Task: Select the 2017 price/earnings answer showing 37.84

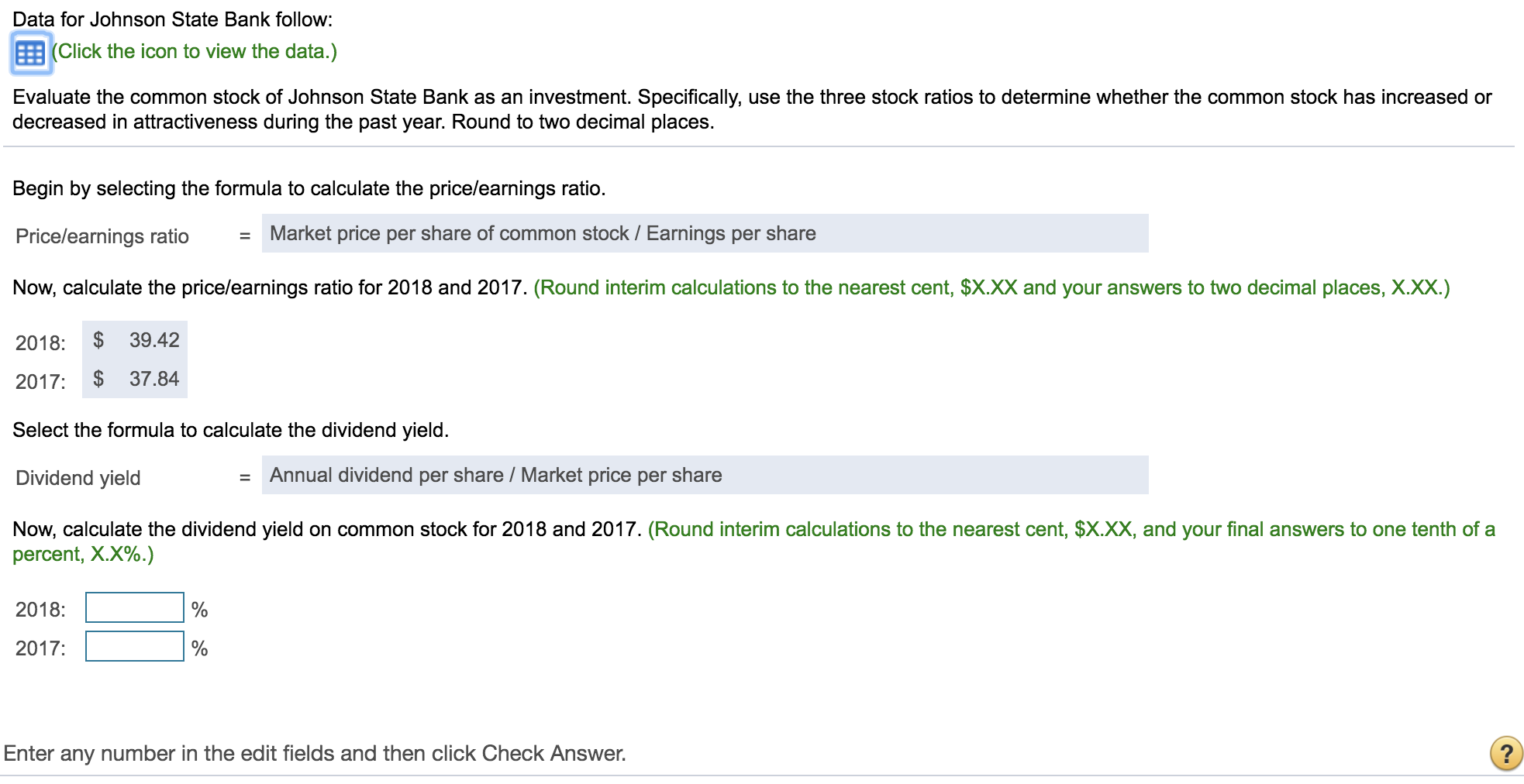Action: point(135,379)
